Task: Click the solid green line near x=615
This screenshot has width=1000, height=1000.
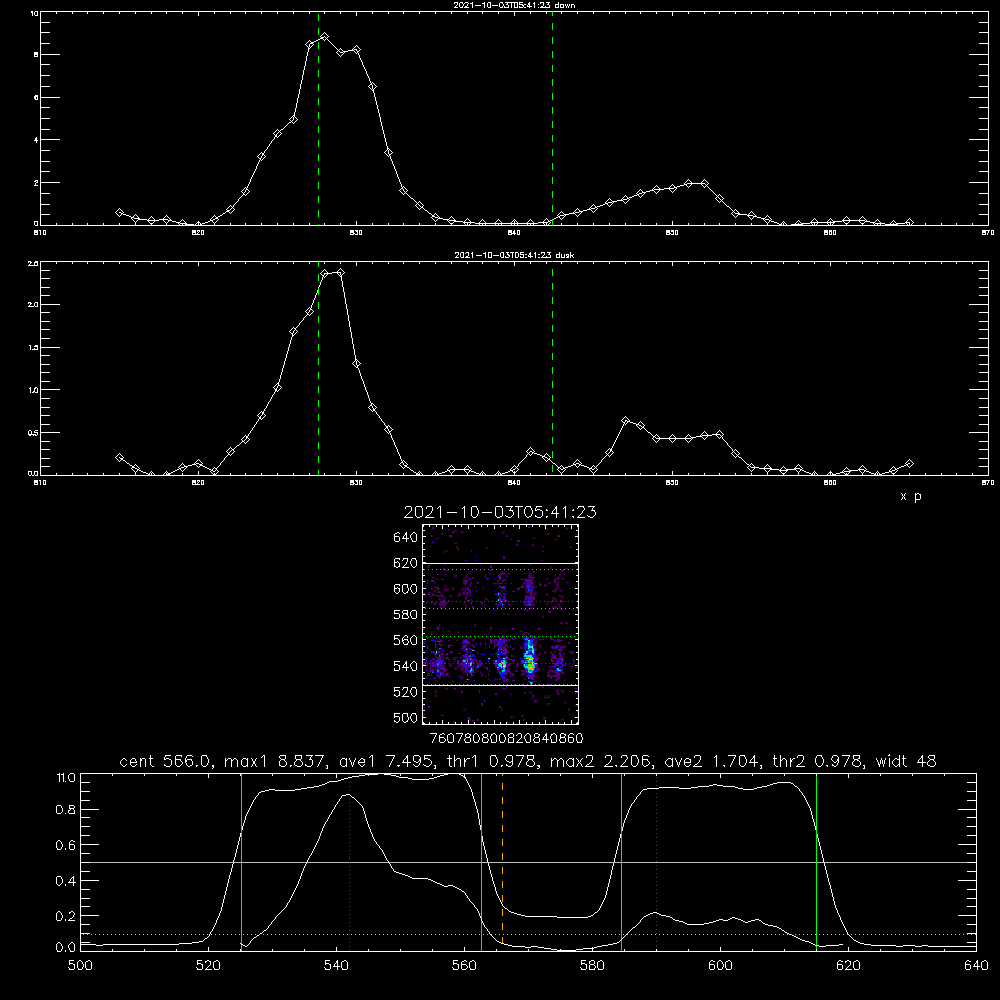Action: pos(816,861)
